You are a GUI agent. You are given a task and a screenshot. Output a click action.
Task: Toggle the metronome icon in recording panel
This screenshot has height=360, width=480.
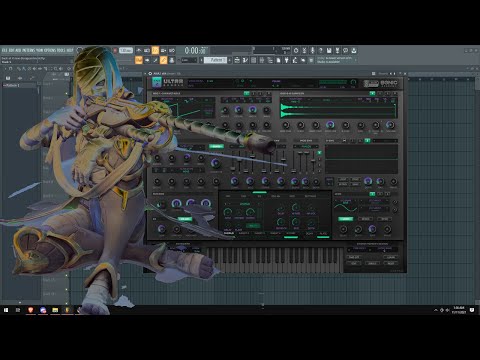click(x=139, y=50)
